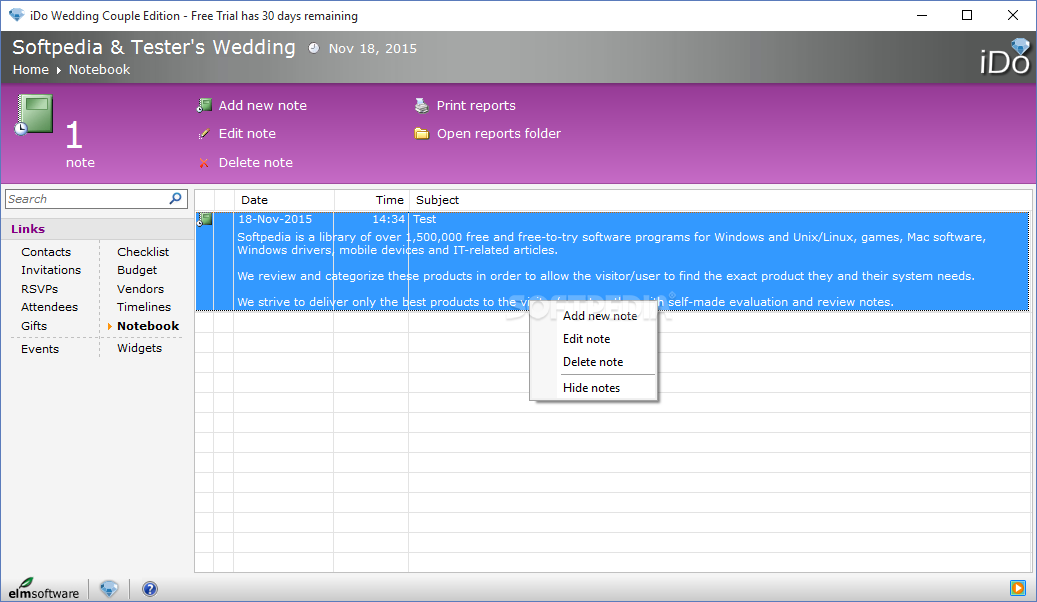
Task: Maximize the iDo Wedding window
Action: 967,15
